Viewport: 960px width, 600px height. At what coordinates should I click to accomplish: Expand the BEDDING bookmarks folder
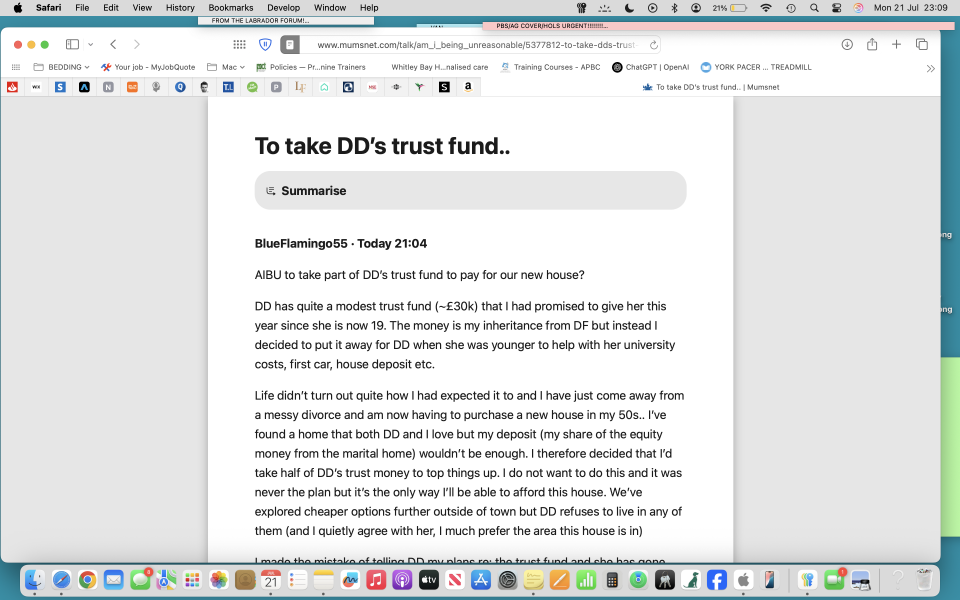(x=62, y=67)
